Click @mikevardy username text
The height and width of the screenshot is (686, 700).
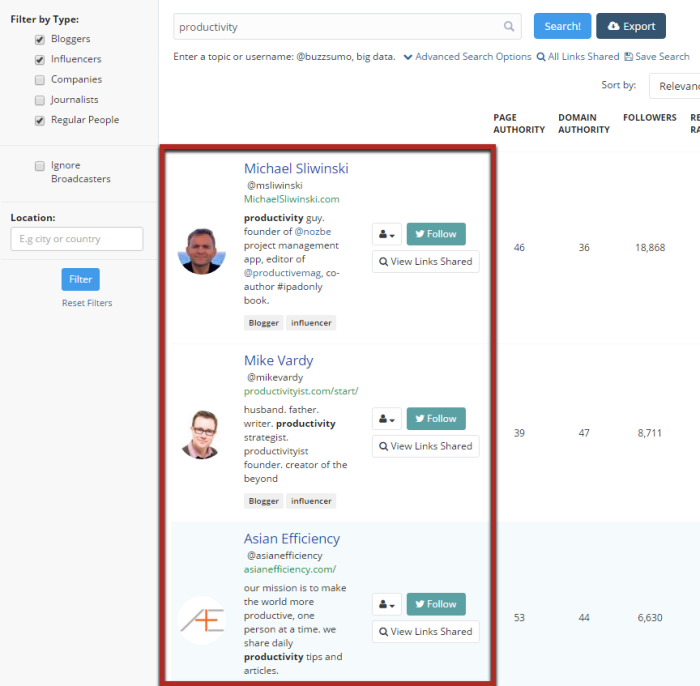[x=275, y=378]
